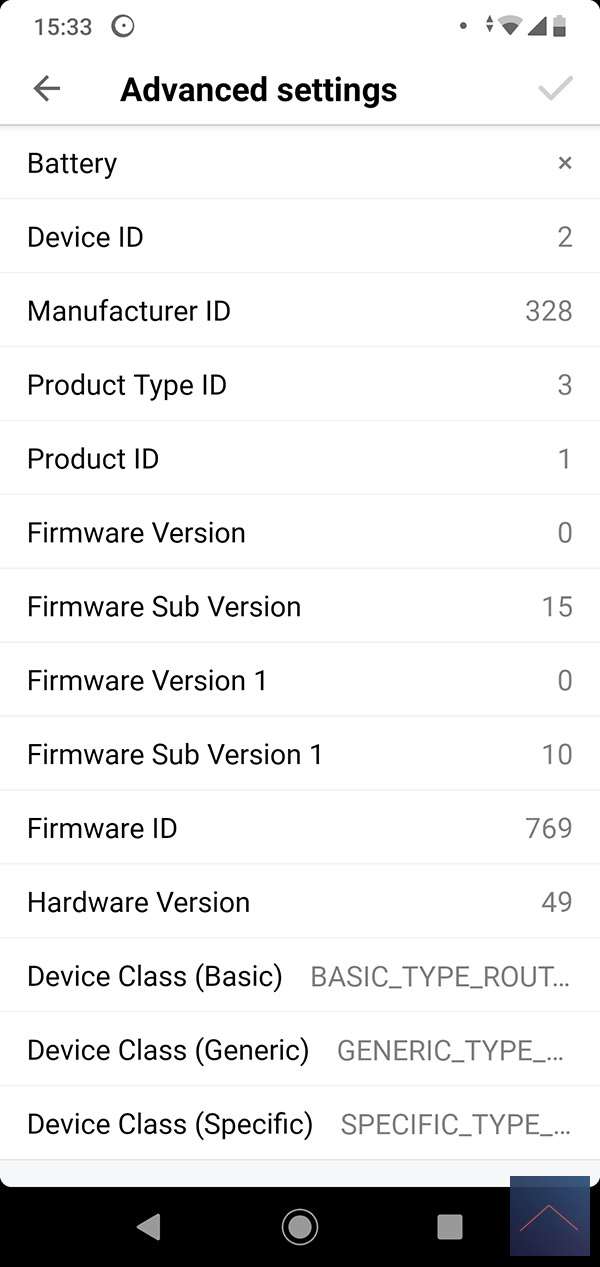The width and height of the screenshot is (600, 1267).
Task: Confirm settings with the checkmark icon
Action: (555, 89)
